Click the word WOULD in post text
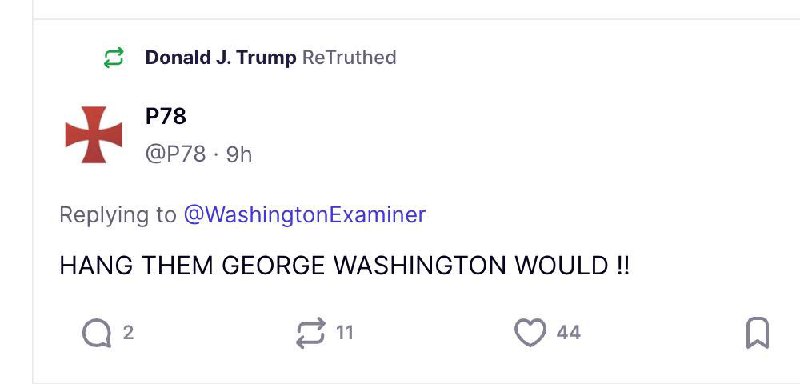Image resolution: width=800 pixels, height=384 pixels. pos(562,266)
